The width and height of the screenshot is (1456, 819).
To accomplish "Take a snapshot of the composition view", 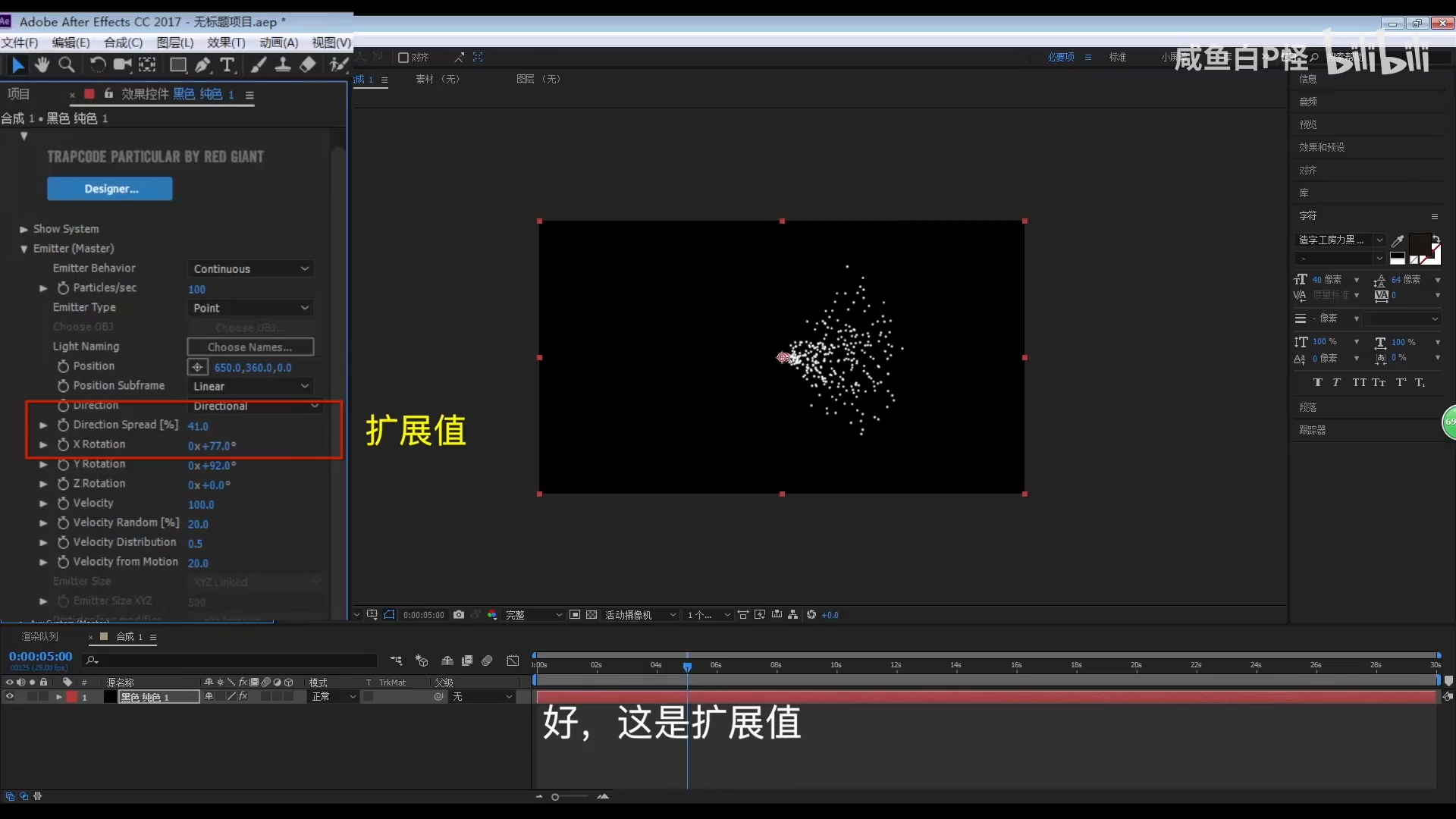I will tap(458, 615).
